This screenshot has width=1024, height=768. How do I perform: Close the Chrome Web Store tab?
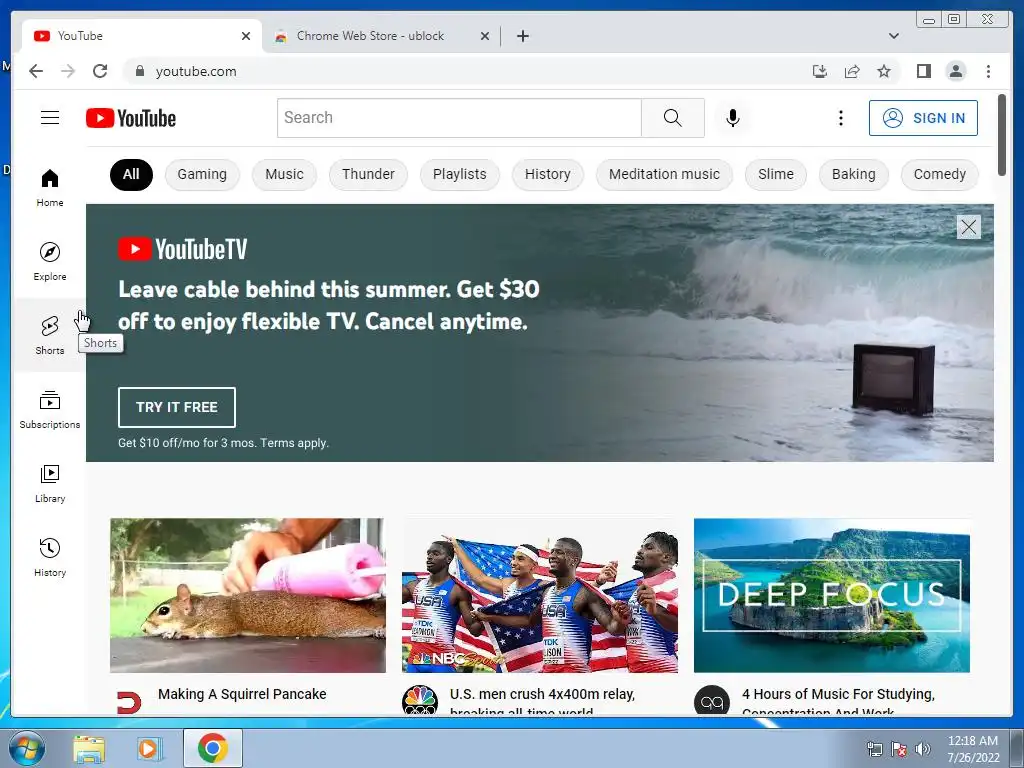click(x=485, y=36)
